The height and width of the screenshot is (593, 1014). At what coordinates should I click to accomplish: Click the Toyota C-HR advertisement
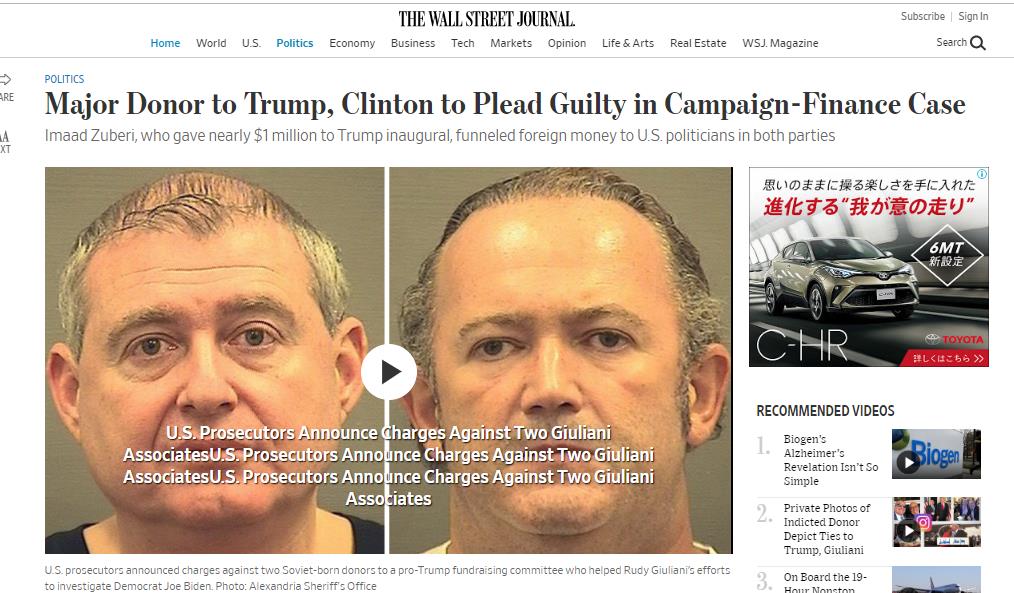coord(868,267)
